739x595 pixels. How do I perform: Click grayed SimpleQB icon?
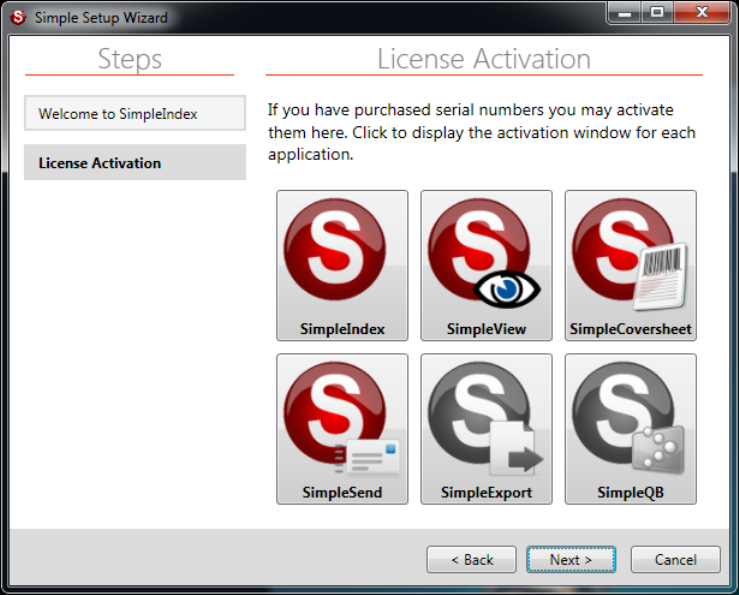(631, 429)
